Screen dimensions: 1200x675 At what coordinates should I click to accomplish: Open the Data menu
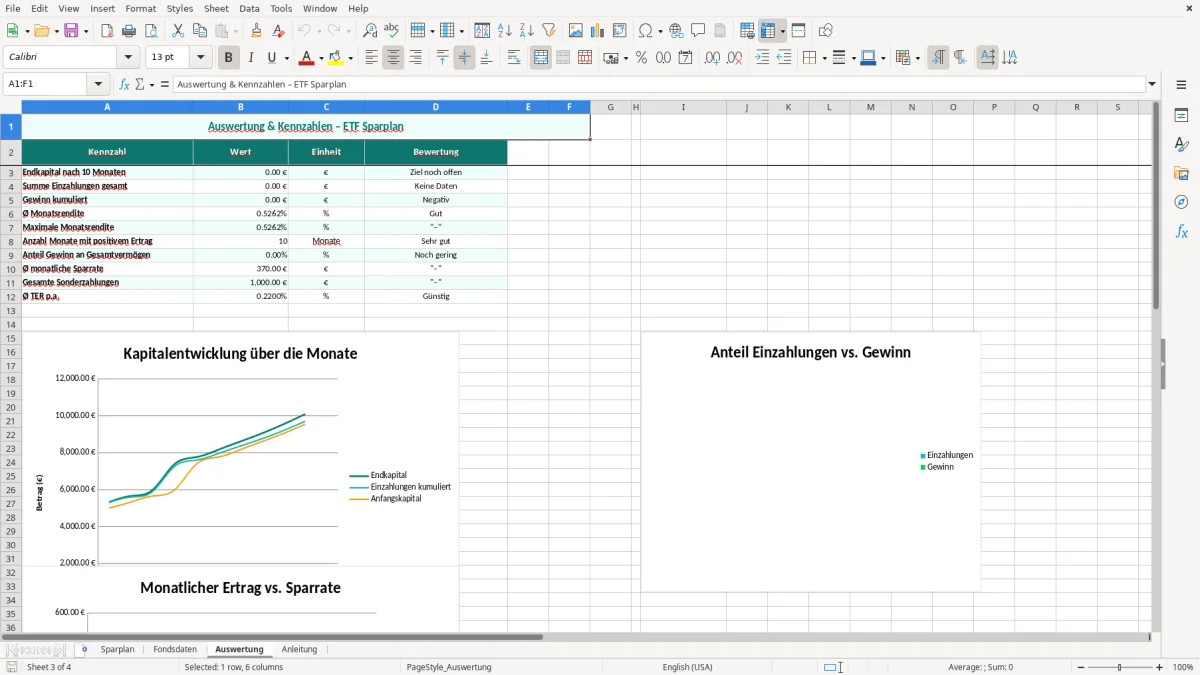249,8
